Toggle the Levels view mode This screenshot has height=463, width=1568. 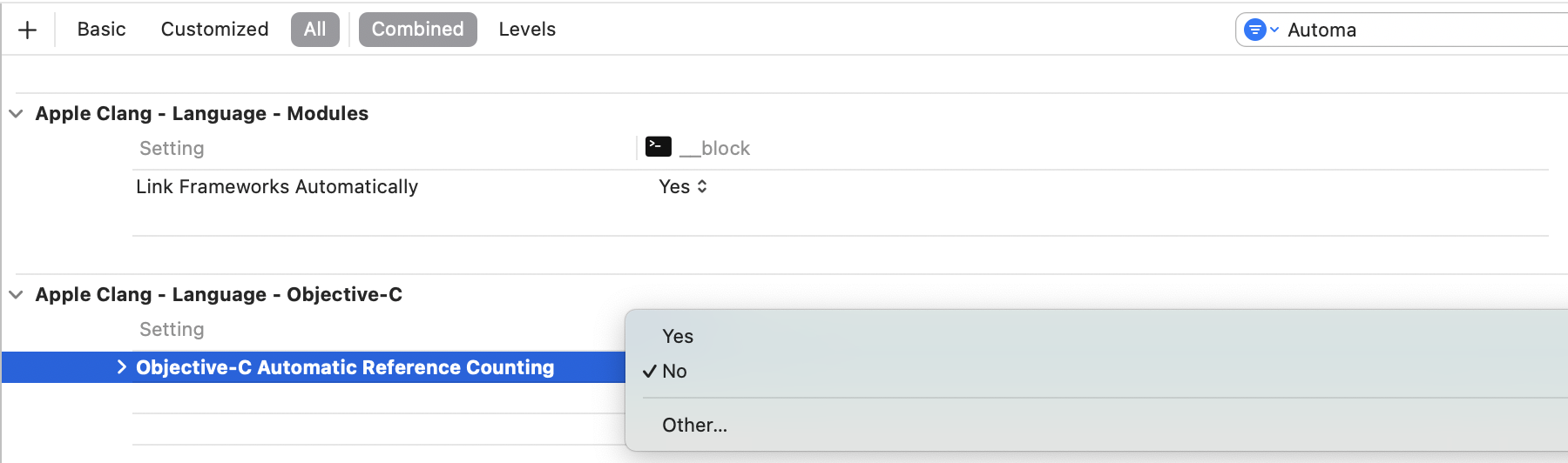(527, 30)
